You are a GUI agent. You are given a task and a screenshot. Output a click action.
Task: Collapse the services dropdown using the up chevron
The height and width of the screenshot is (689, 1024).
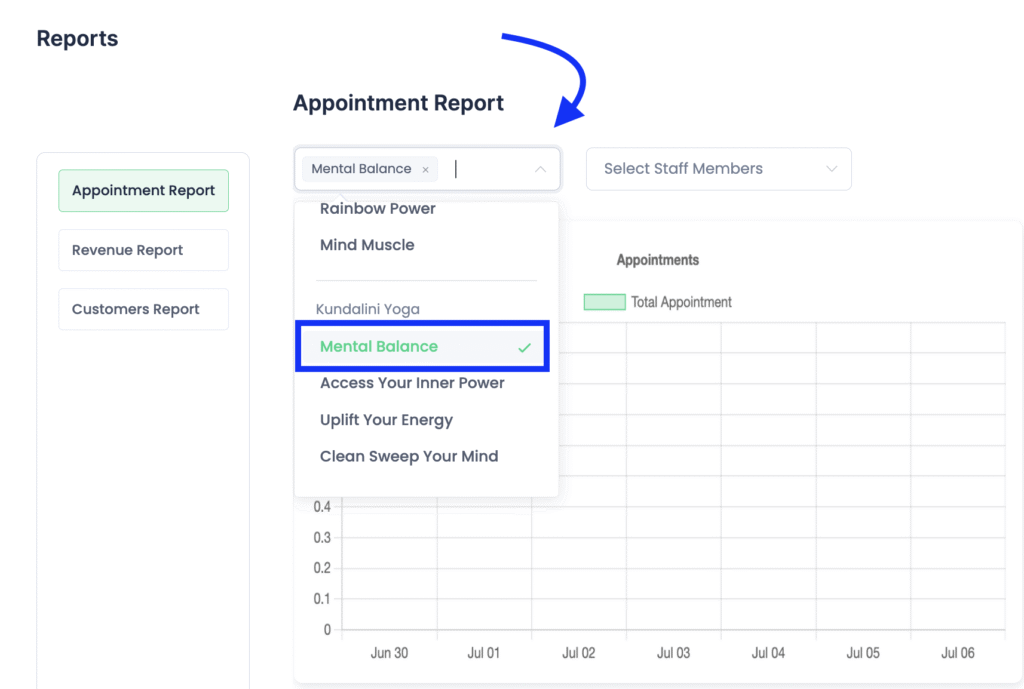tap(540, 170)
